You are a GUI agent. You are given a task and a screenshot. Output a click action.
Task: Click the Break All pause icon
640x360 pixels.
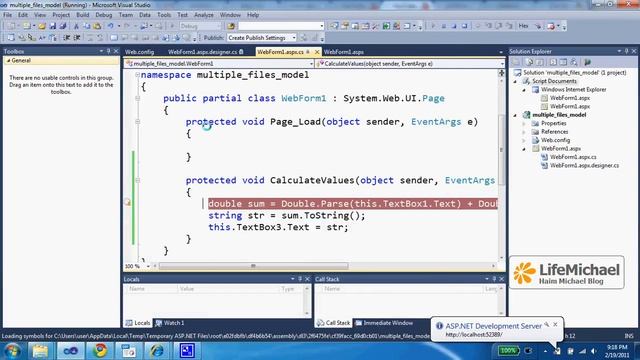(444, 26)
